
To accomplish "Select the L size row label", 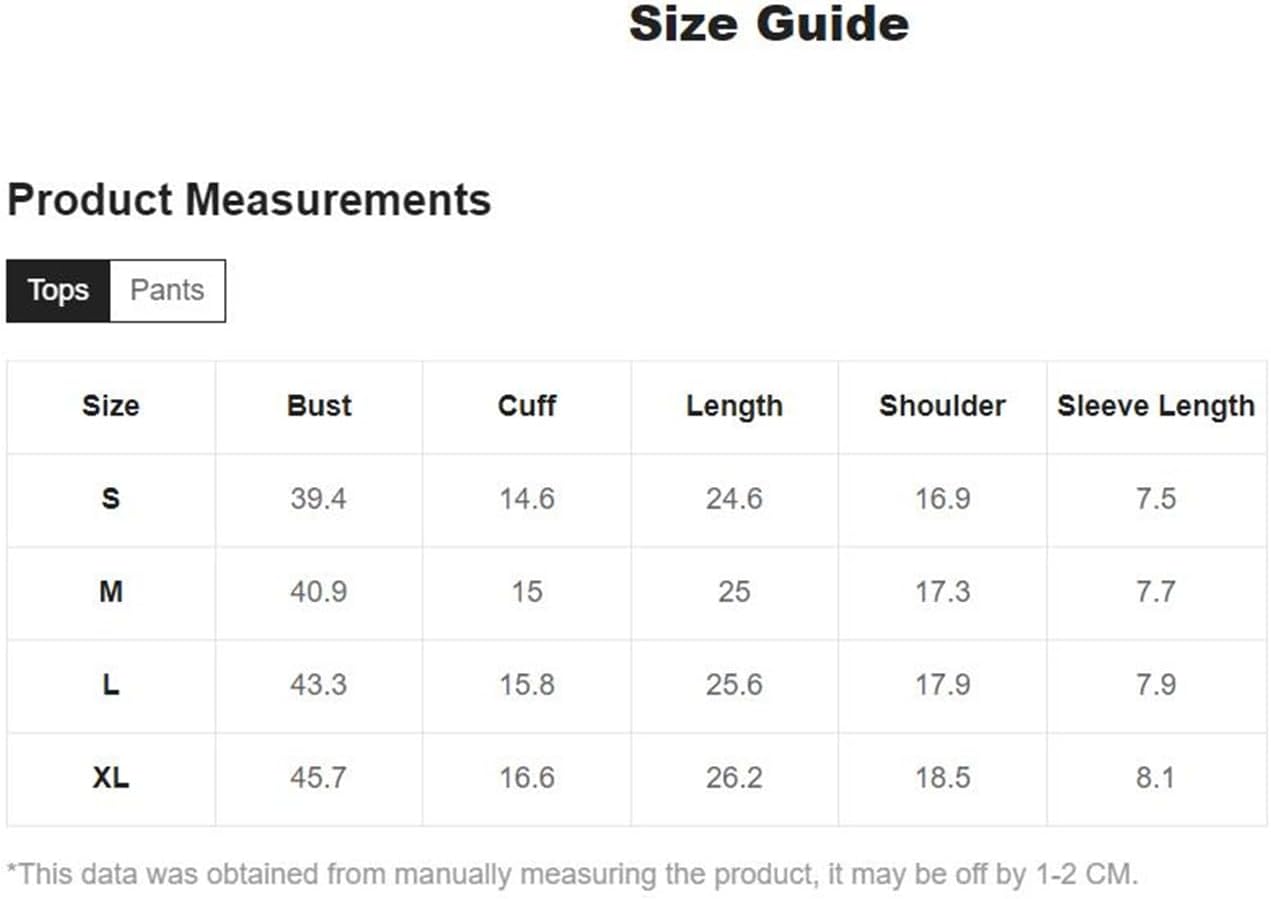I will point(111,685).
